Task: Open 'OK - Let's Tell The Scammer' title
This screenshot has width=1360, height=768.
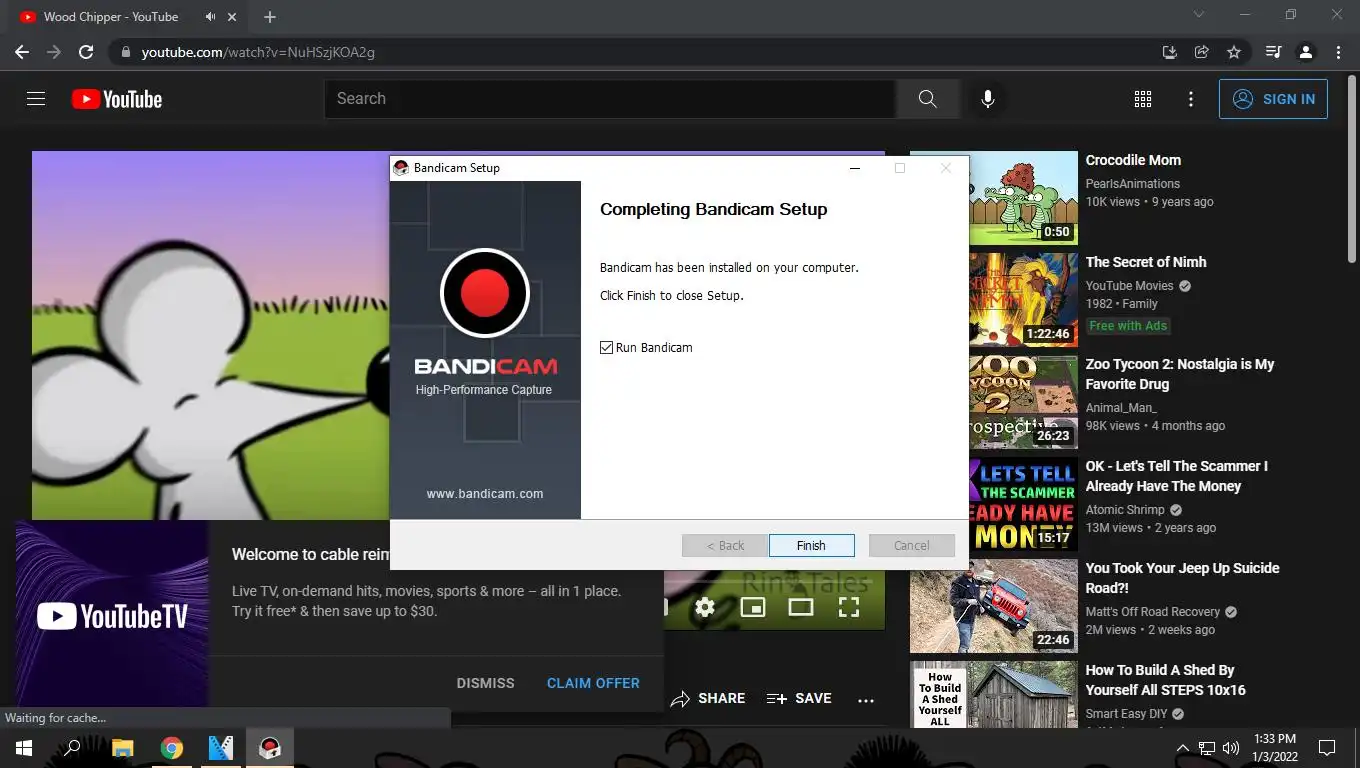Action: (1176, 476)
